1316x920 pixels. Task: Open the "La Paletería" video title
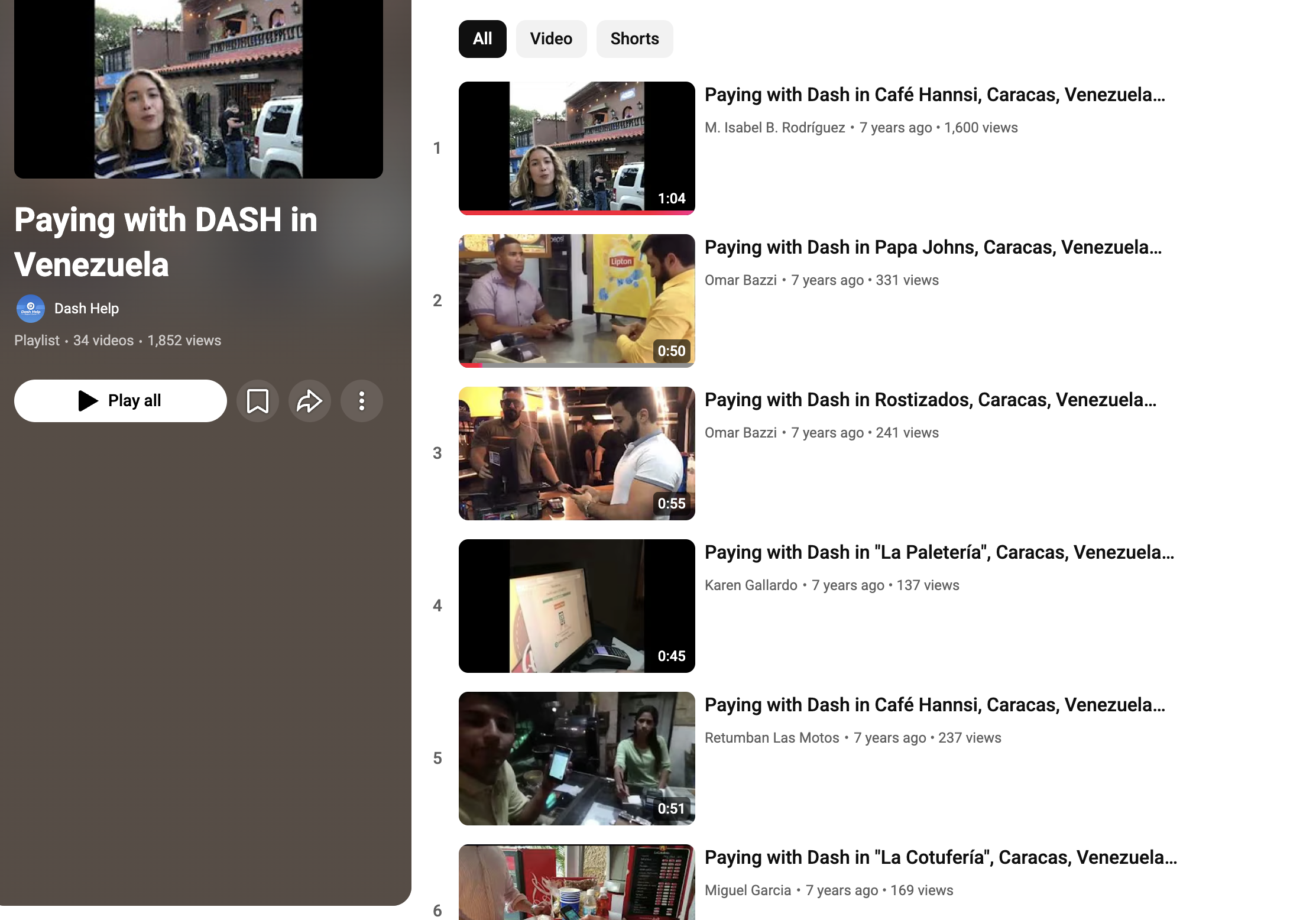939,552
